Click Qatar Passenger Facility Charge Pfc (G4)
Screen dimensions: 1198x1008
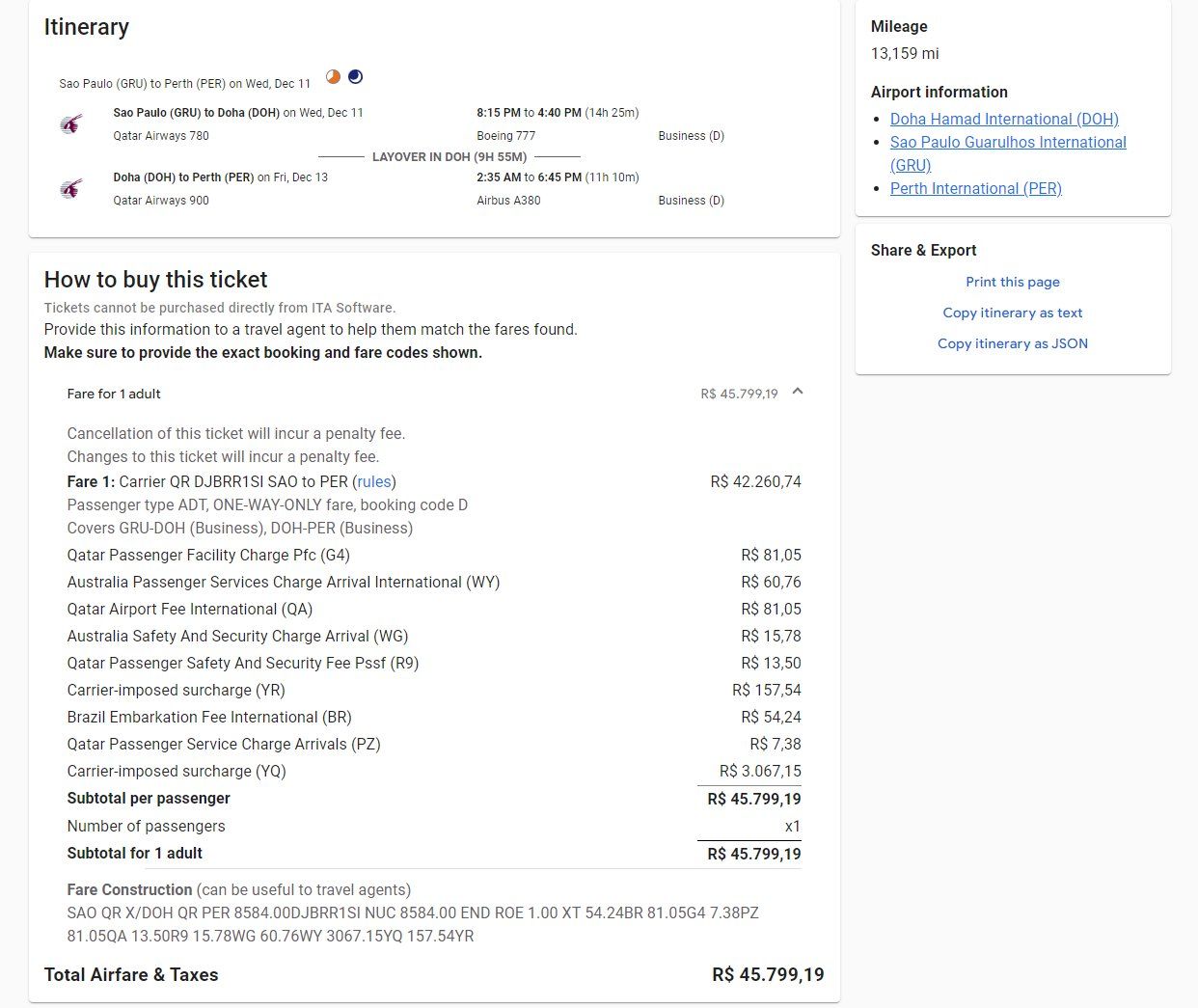(208, 555)
